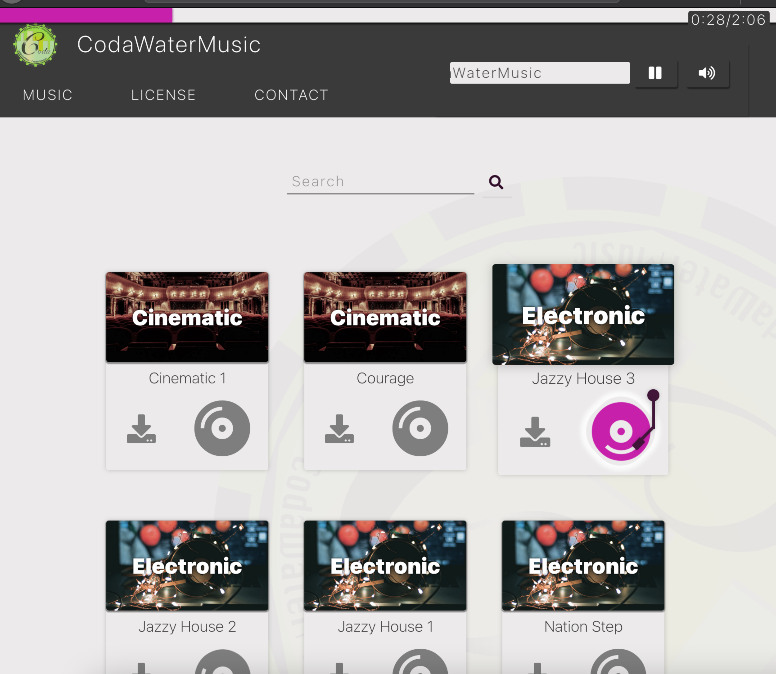The image size is (776, 674).
Task: Download the Jazzy House 3 track
Action: (x=535, y=432)
